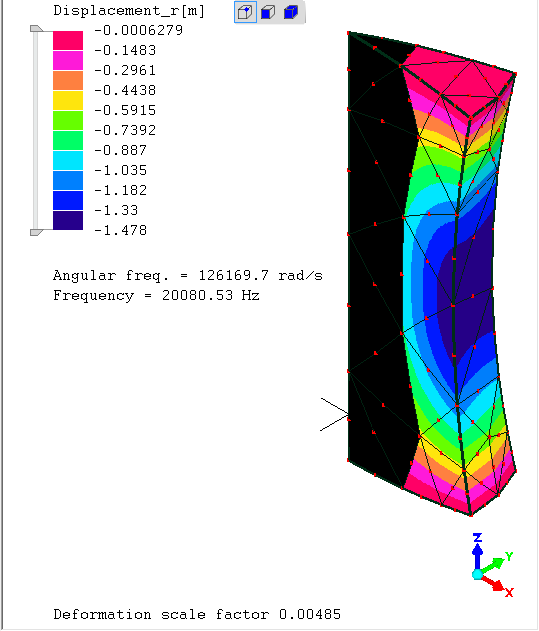Select the face selection cube icon
539x631 pixels.
(x=268, y=12)
